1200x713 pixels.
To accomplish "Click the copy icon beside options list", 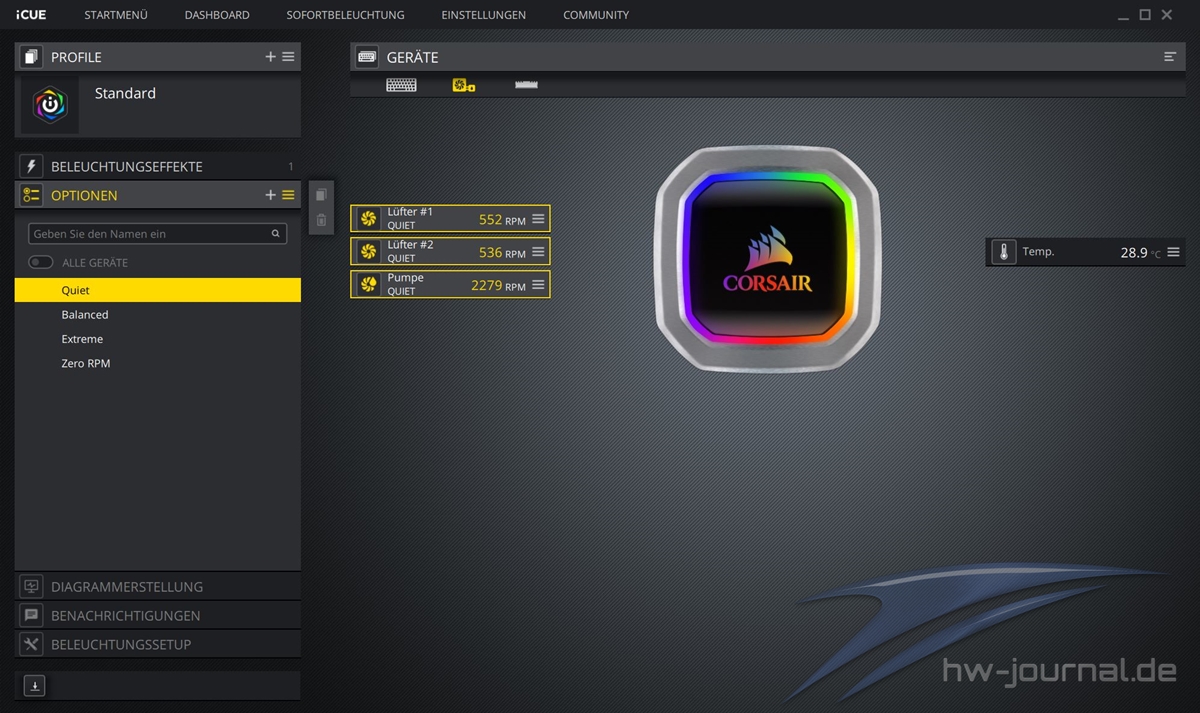I will [x=321, y=195].
